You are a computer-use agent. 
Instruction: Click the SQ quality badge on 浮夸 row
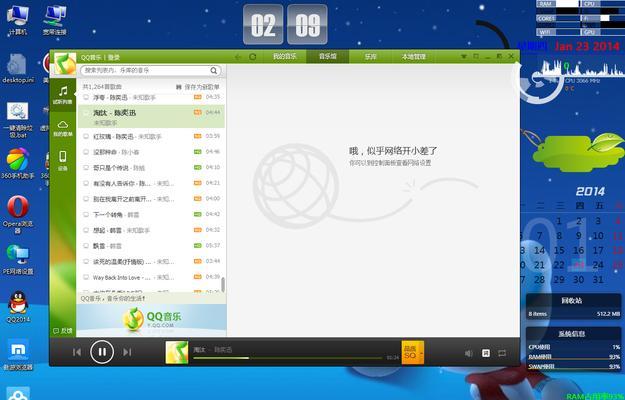(x=198, y=97)
